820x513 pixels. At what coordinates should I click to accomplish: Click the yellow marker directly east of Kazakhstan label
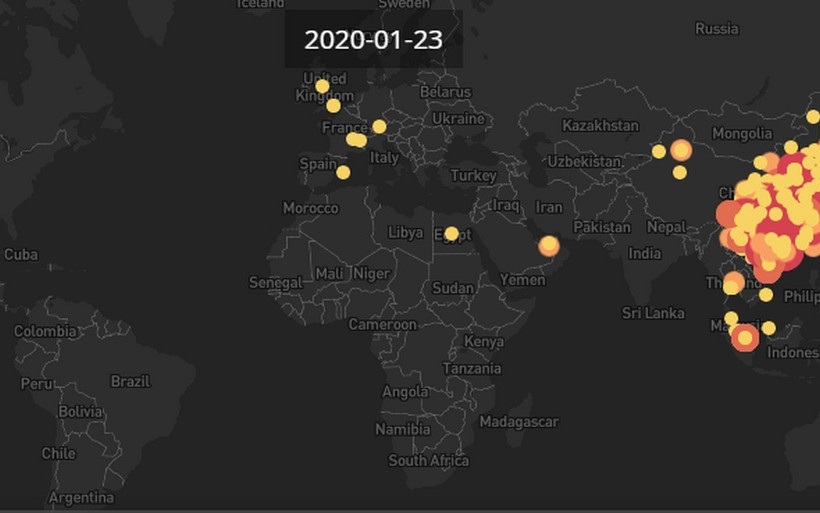[x=658, y=151]
